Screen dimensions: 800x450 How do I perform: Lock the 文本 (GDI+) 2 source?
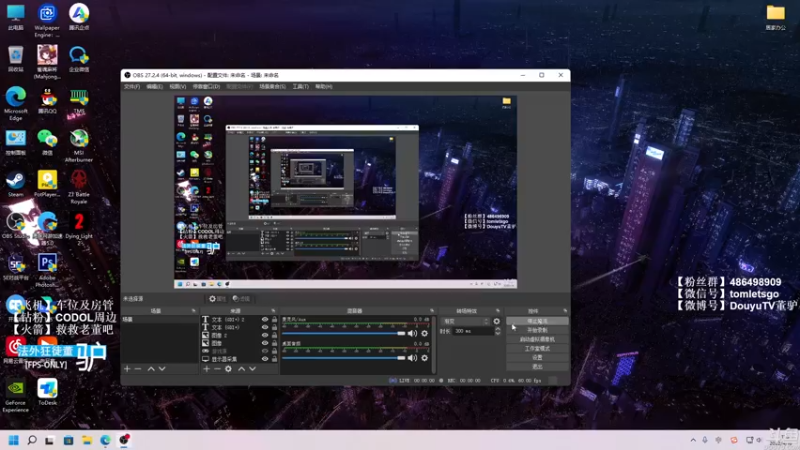(x=274, y=319)
